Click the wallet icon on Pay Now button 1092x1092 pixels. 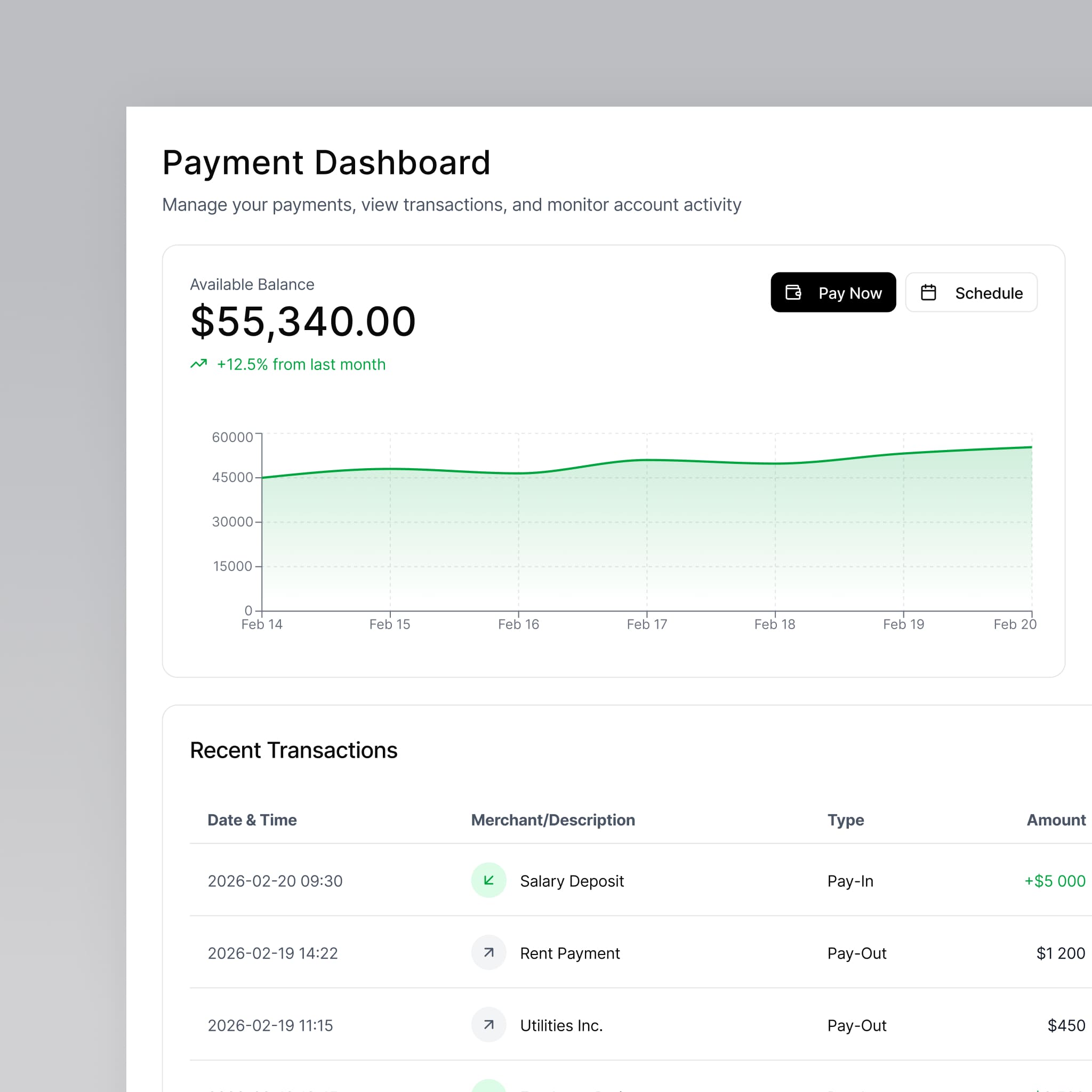793,292
